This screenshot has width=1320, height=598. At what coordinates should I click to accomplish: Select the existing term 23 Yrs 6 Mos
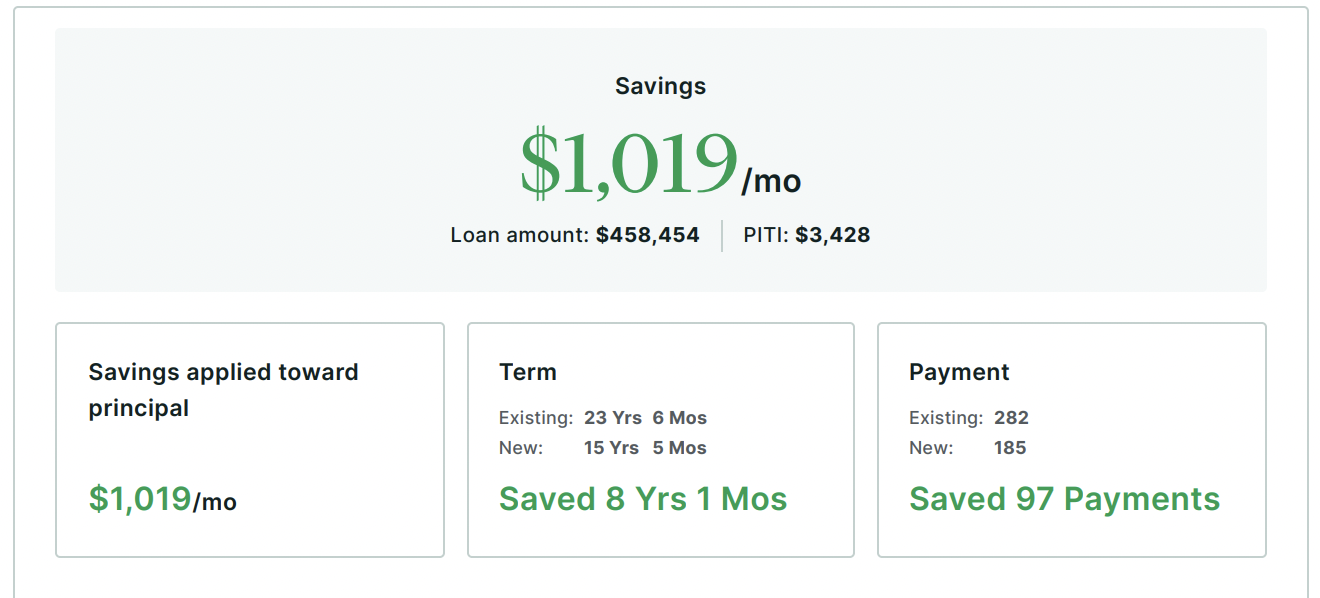tap(645, 418)
